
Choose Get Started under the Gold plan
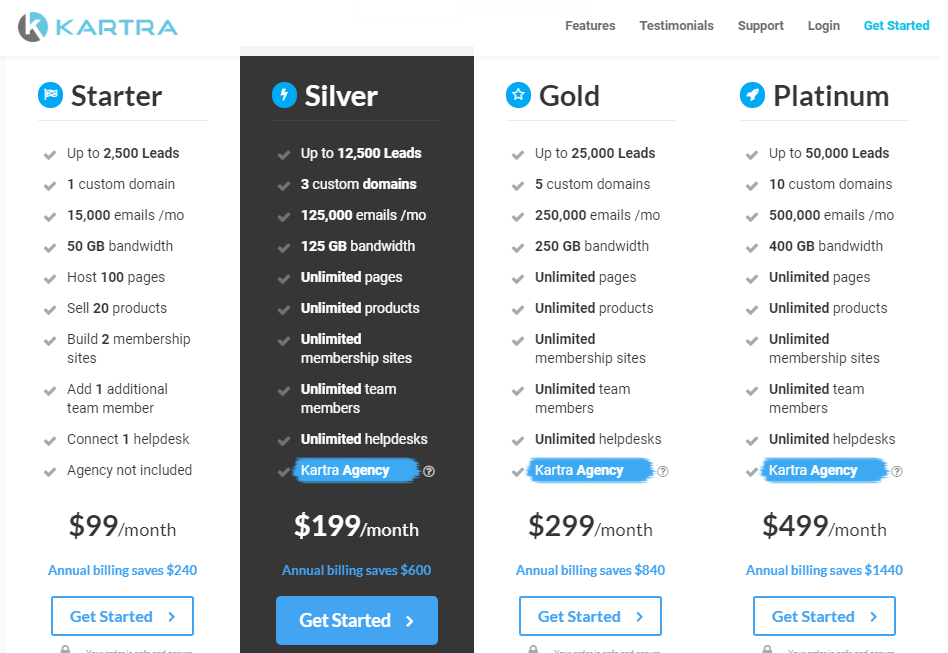tap(590, 616)
